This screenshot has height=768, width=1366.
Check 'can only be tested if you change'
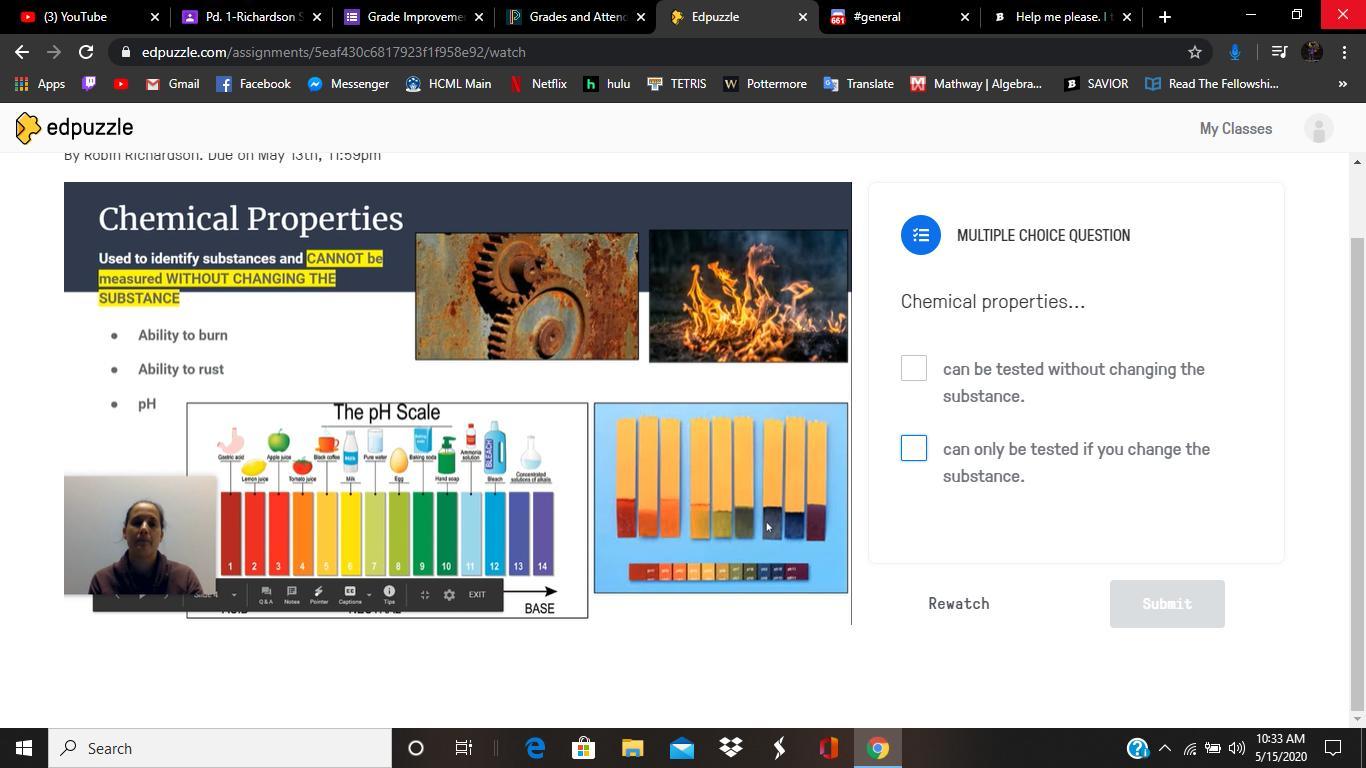click(x=913, y=448)
